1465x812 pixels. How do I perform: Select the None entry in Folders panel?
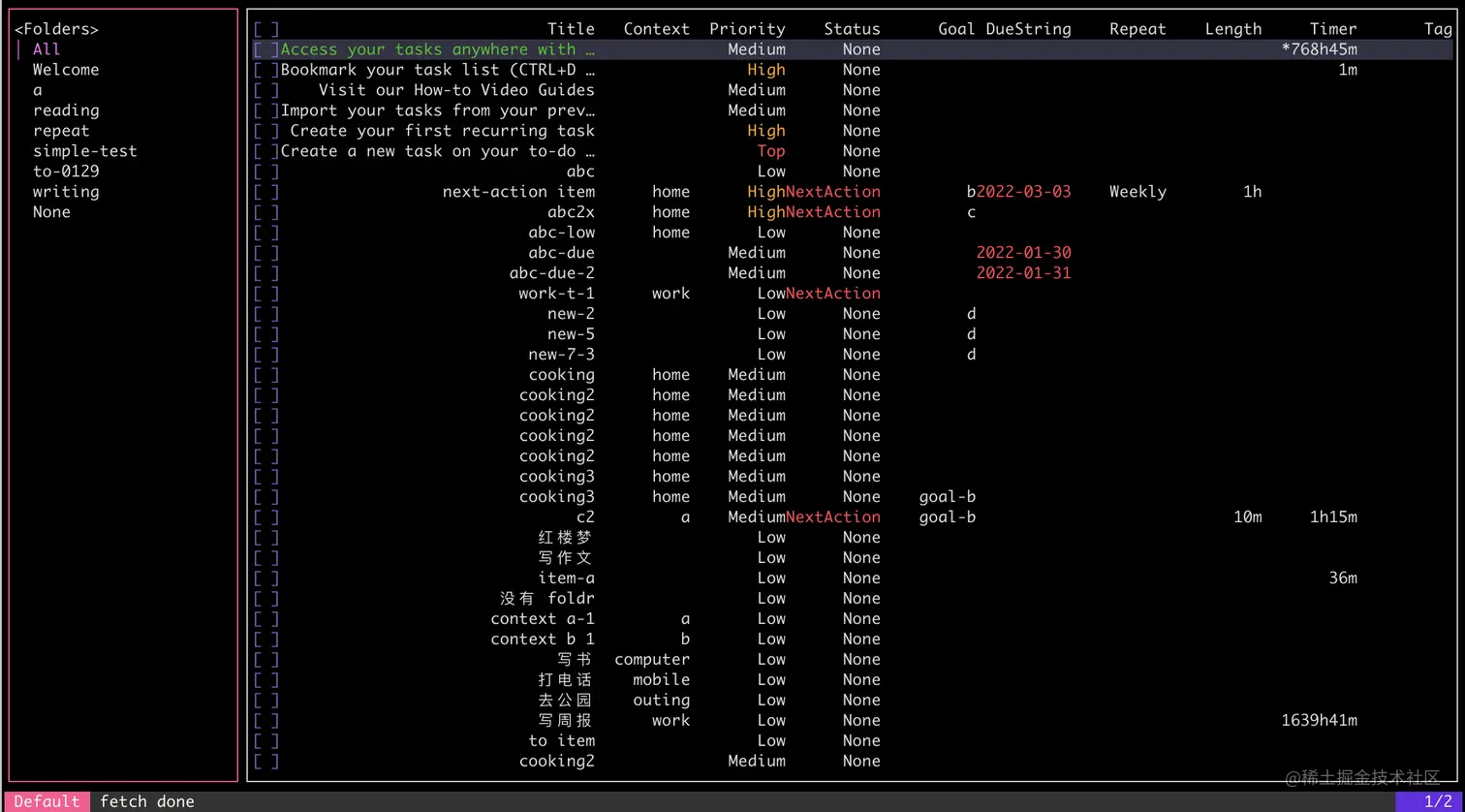point(51,212)
